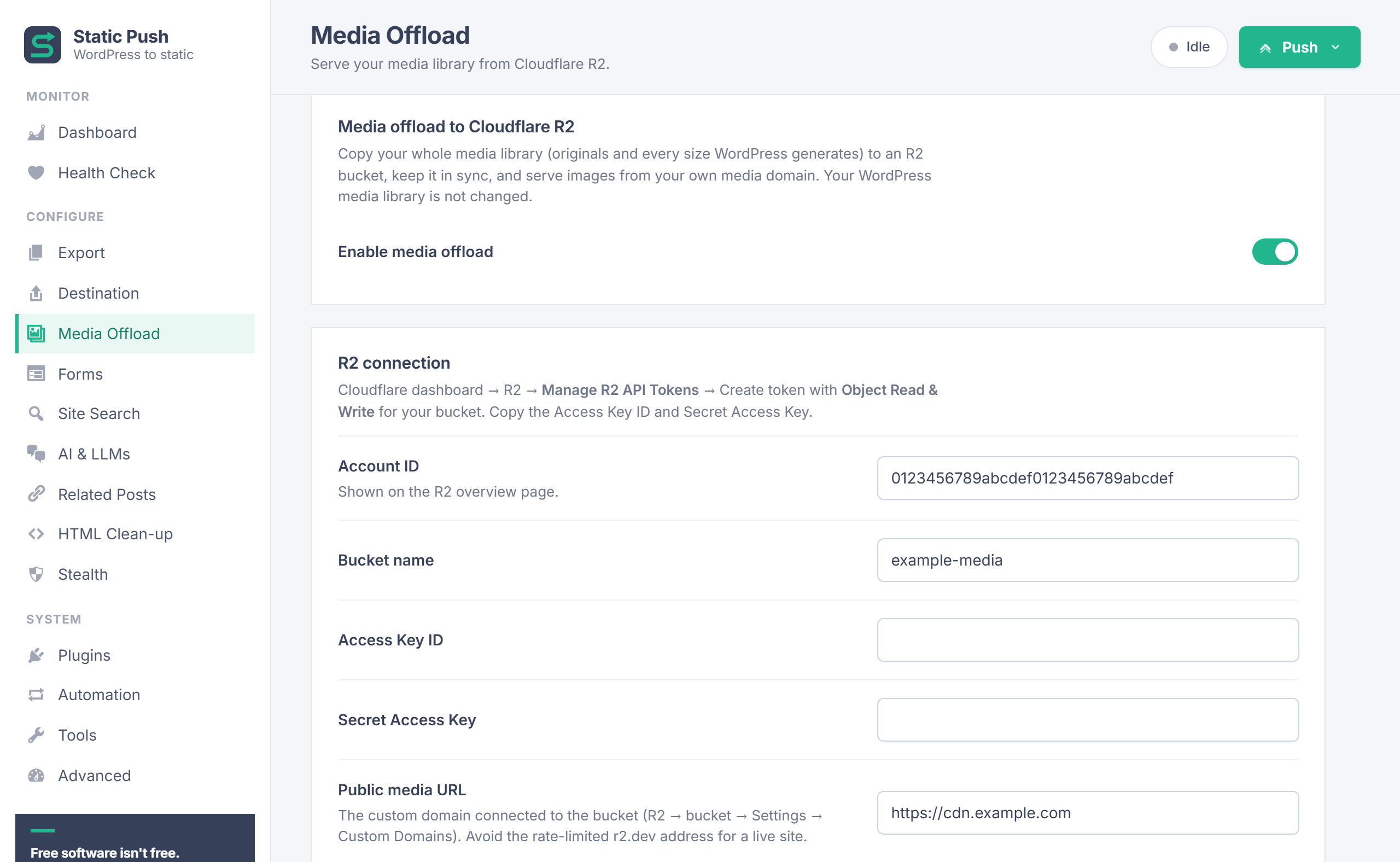Click the 'Media offload to Cloudflare R2' heading
Image resolution: width=1400 pixels, height=862 pixels.
click(456, 126)
